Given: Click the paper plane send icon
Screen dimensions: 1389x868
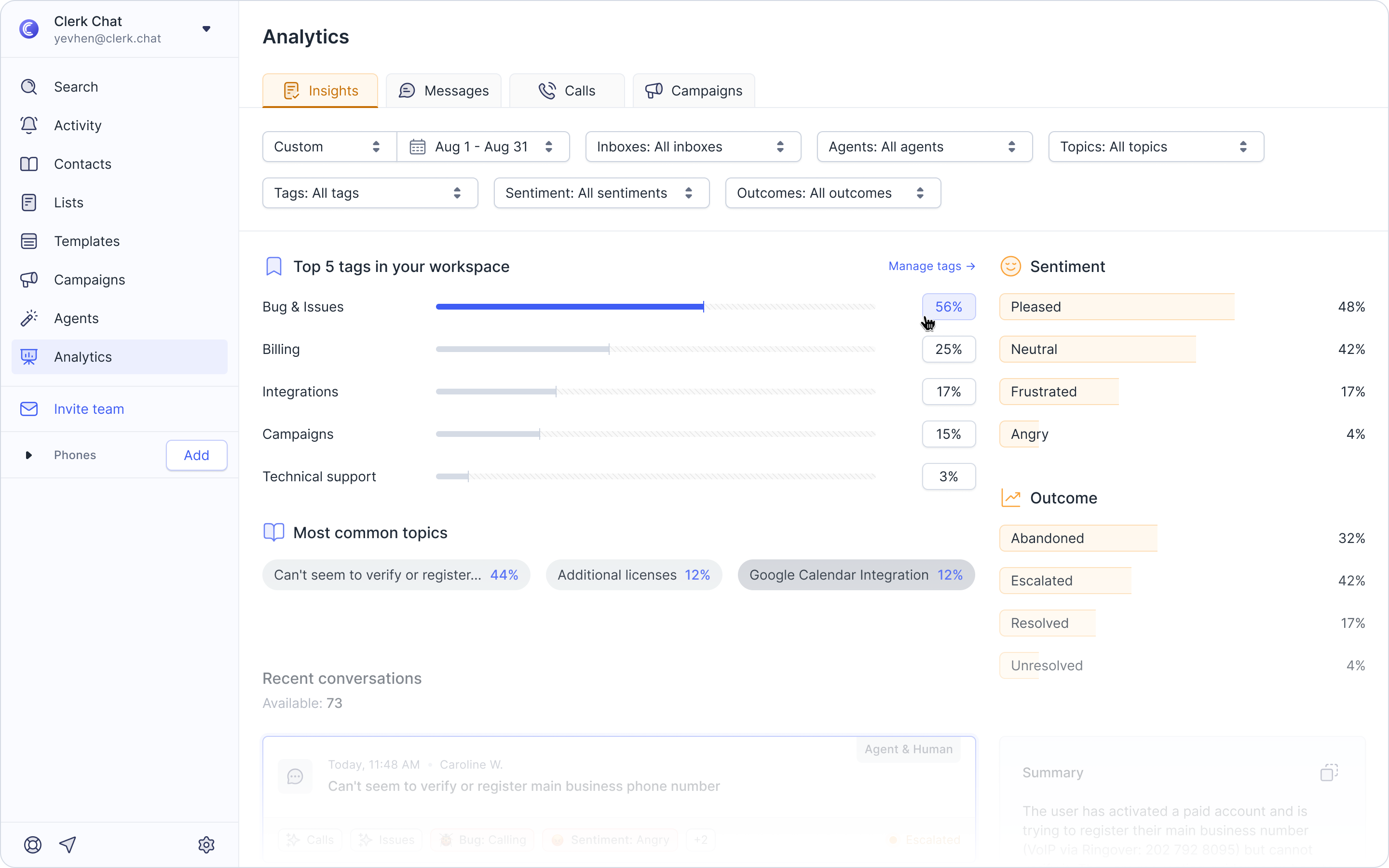Looking at the screenshot, I should click(x=68, y=844).
